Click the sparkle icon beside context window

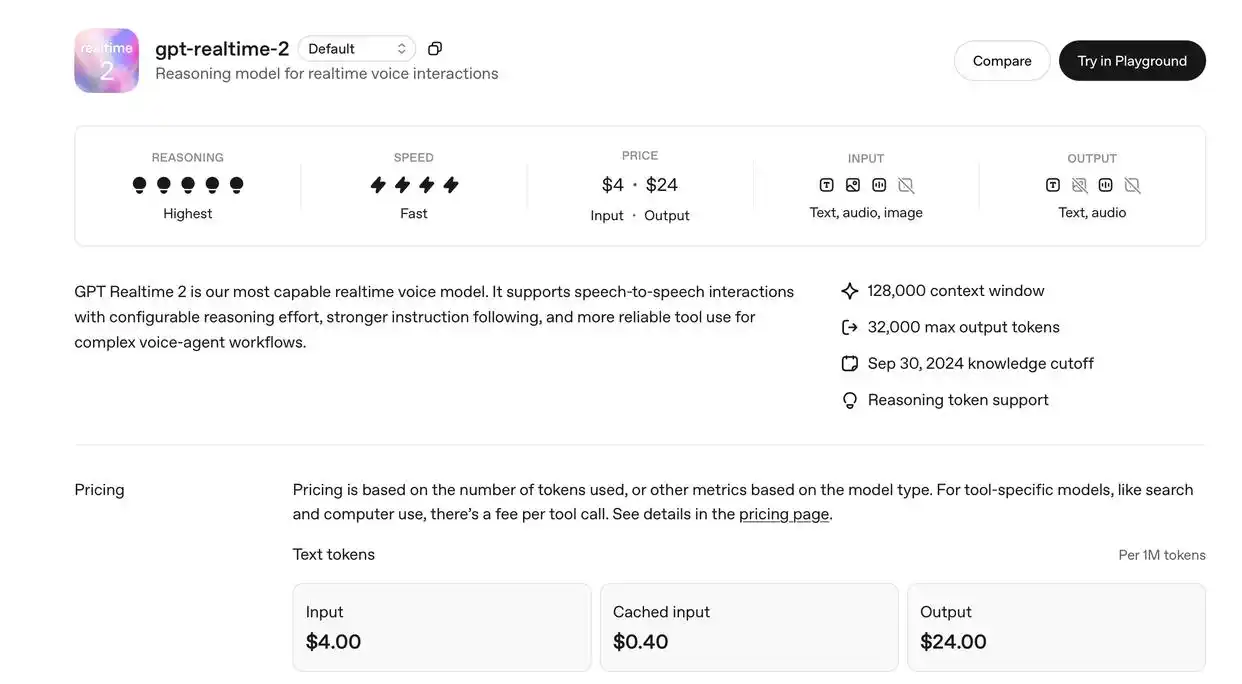[x=850, y=291]
